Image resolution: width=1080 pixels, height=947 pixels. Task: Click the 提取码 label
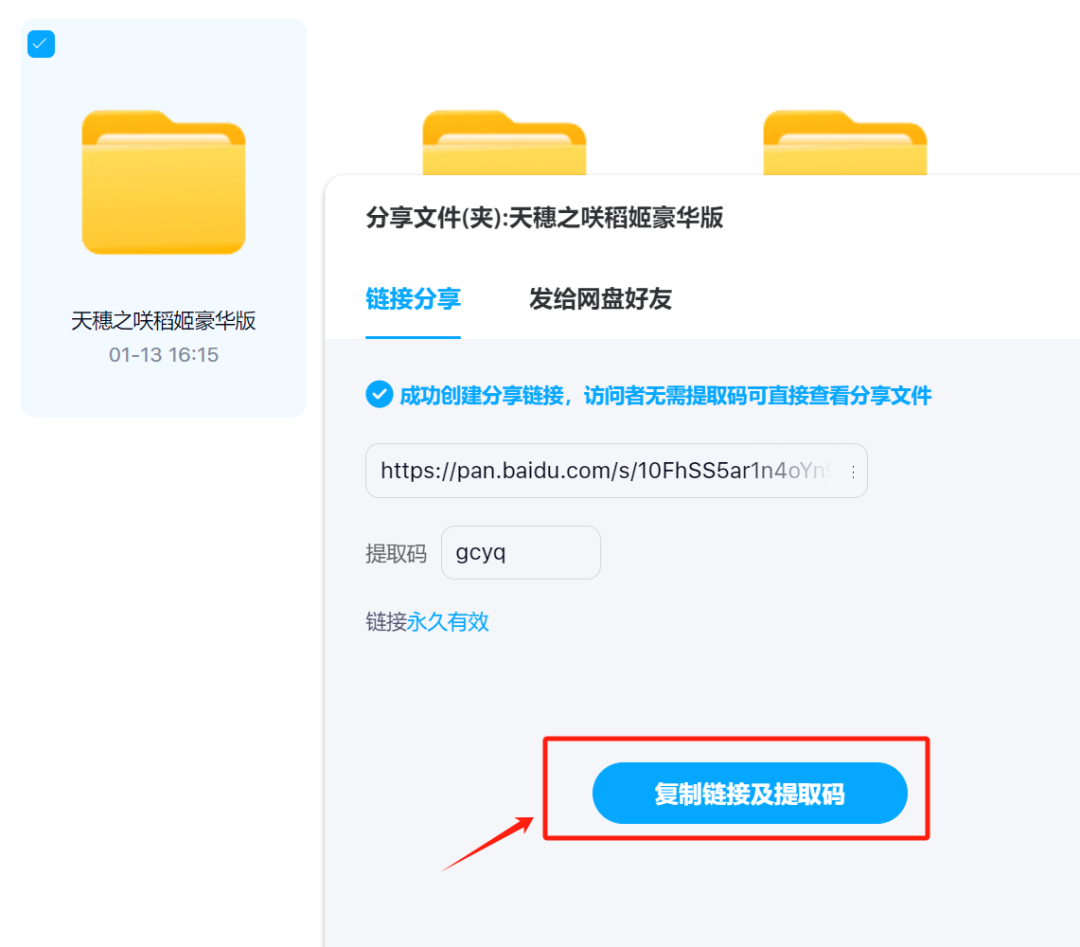click(x=396, y=553)
